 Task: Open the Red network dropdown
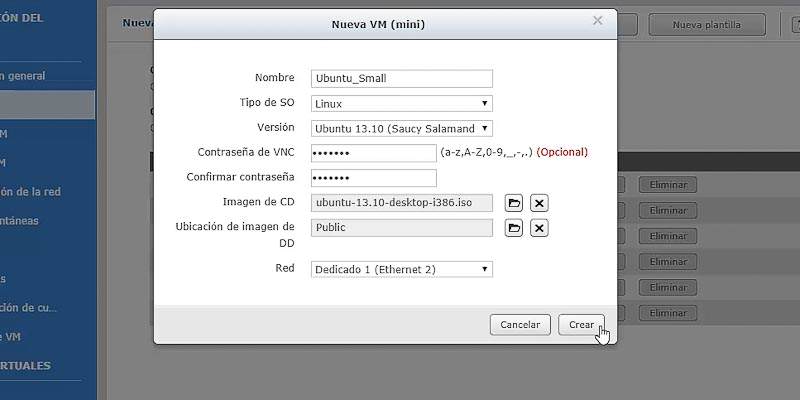[x=402, y=269]
